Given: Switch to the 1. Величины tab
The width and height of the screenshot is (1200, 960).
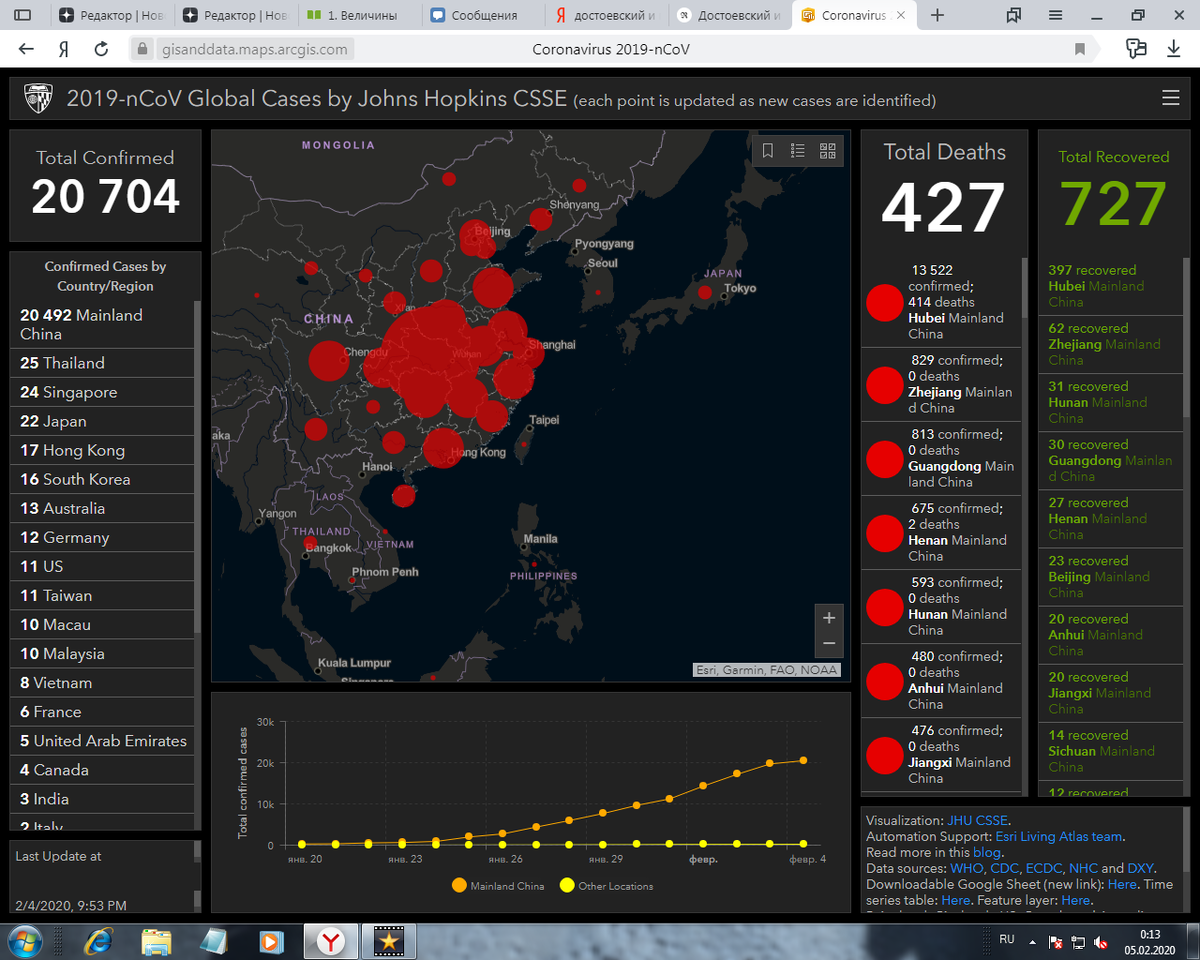Looking at the screenshot, I should pyautogui.click(x=360, y=15).
